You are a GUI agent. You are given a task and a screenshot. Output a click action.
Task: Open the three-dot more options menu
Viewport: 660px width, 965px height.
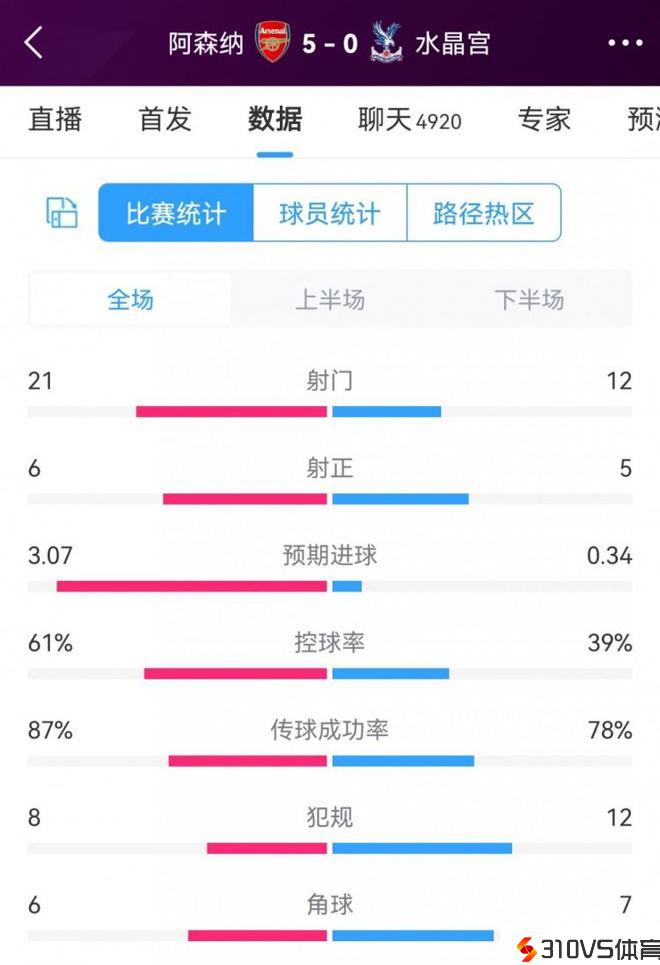click(x=625, y=43)
